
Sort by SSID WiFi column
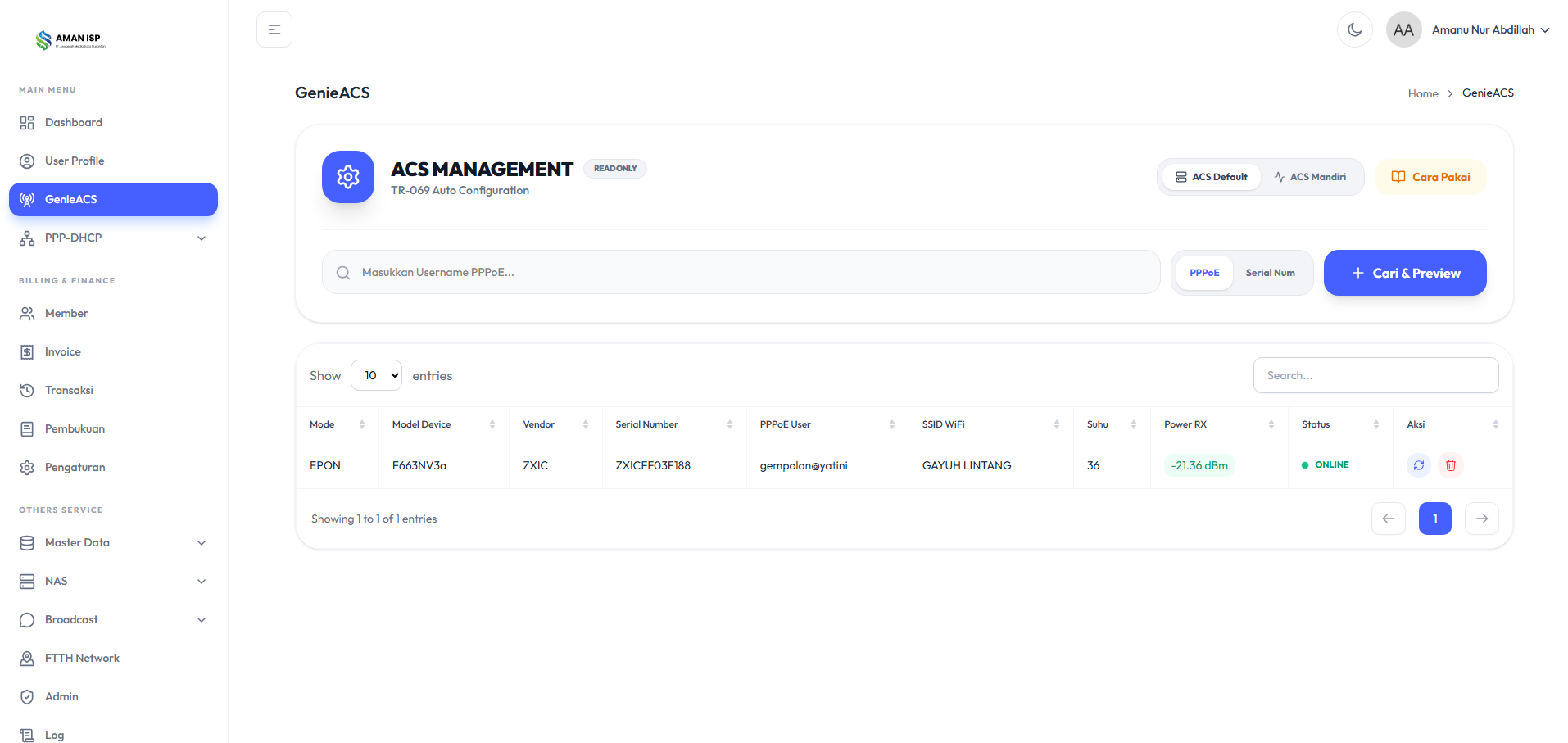pos(991,424)
